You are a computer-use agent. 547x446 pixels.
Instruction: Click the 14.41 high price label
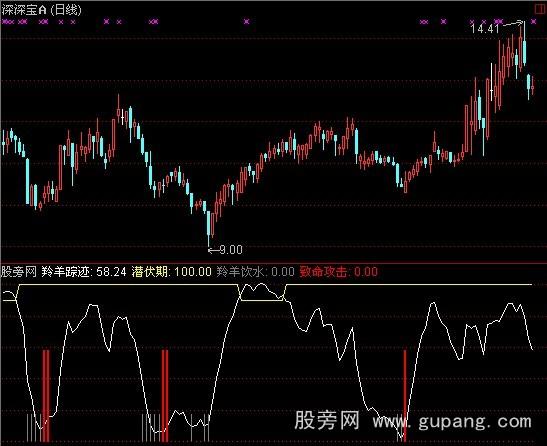point(485,29)
